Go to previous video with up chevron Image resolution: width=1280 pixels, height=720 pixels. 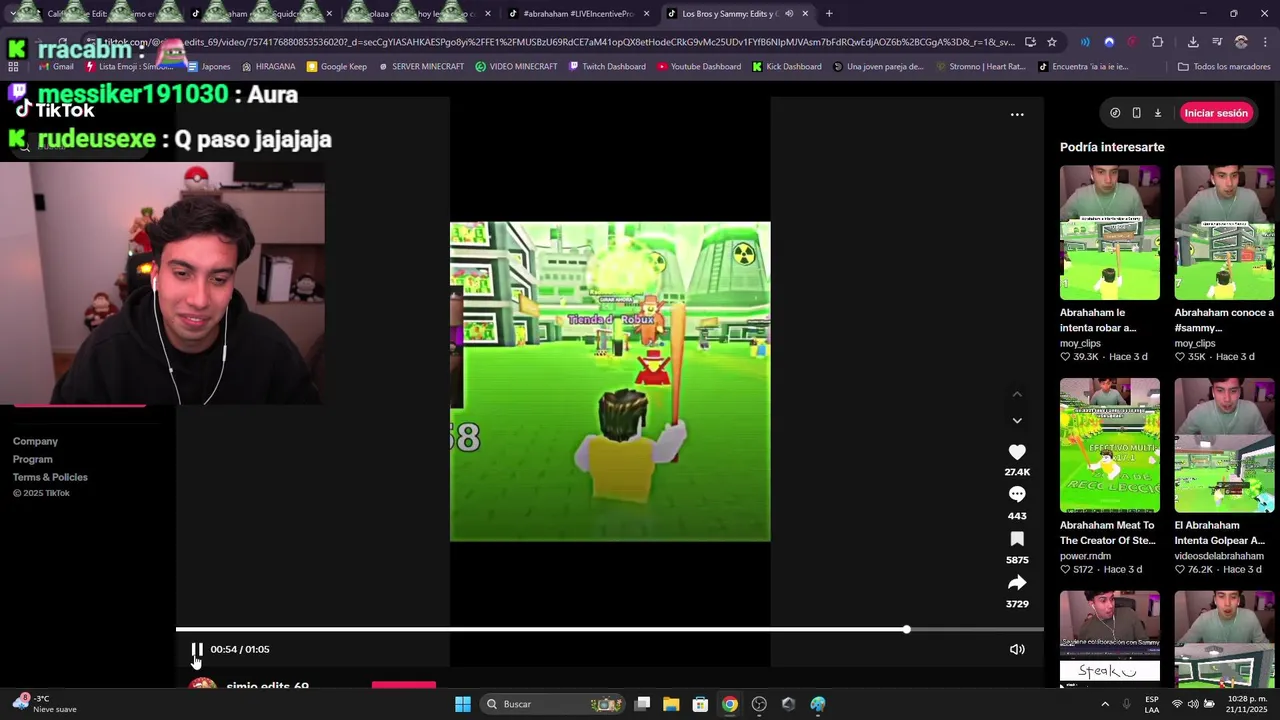click(1017, 395)
